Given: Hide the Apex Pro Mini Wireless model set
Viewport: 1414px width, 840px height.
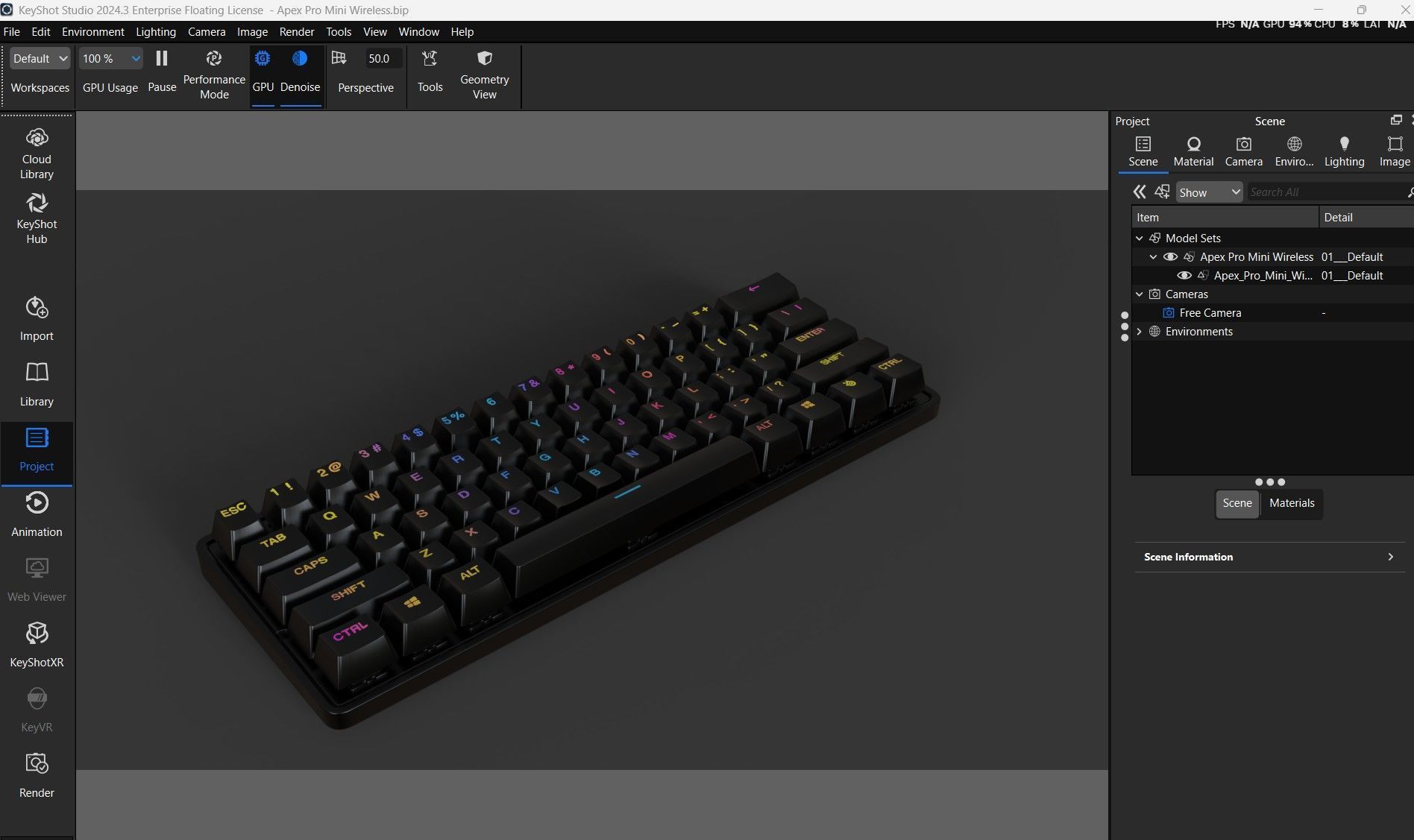Looking at the screenshot, I should 1170,256.
